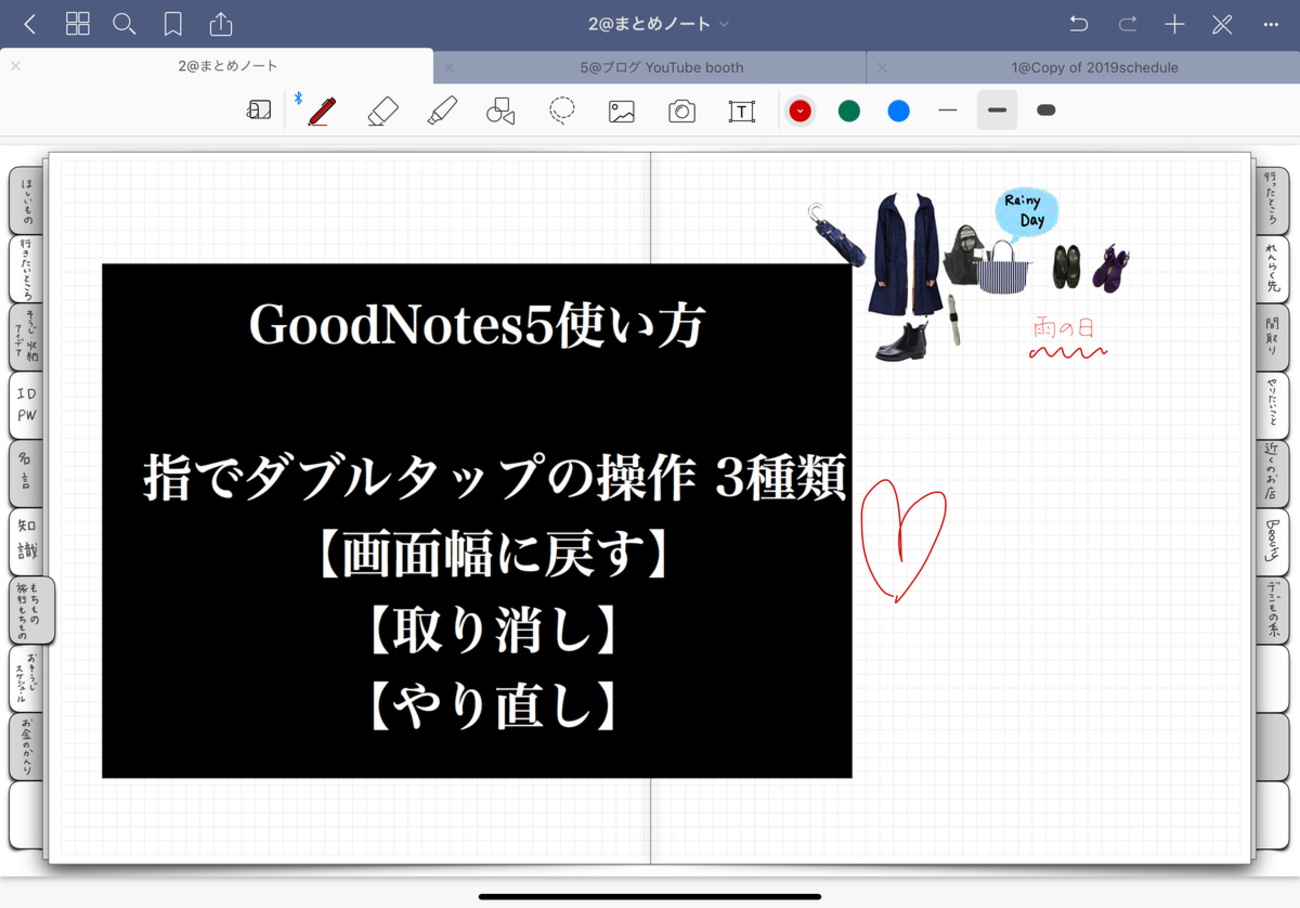Select the Text box tool
Image resolution: width=1300 pixels, height=908 pixels.
tap(742, 111)
